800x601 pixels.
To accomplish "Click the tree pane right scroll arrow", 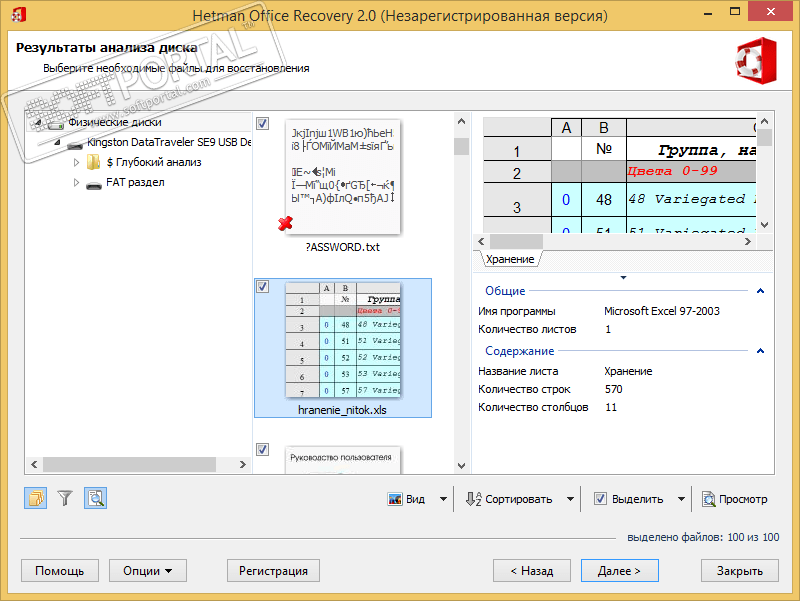I will tap(243, 464).
